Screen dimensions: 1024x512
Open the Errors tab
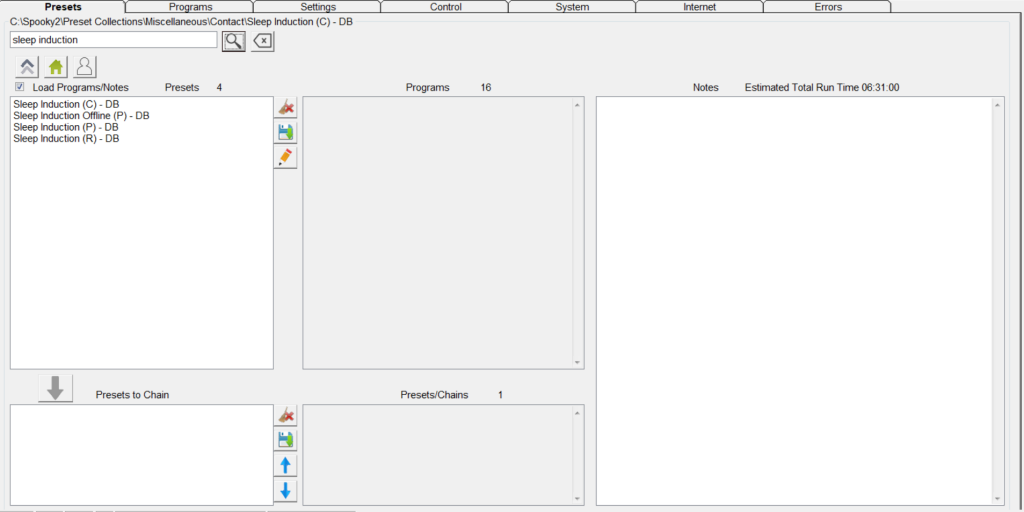pos(828,7)
